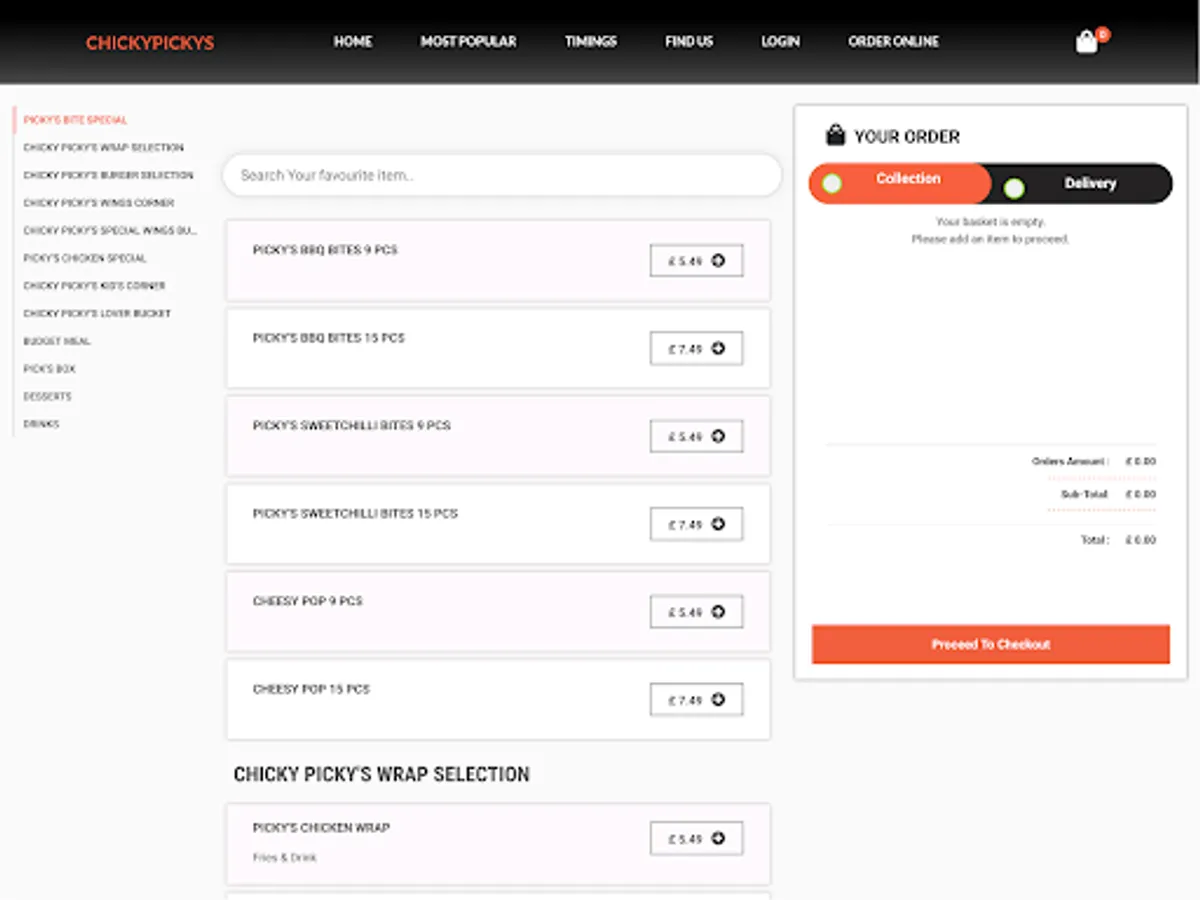Navigate to the TIMINGS page
Screen dimensions: 1200x900
tap(590, 41)
